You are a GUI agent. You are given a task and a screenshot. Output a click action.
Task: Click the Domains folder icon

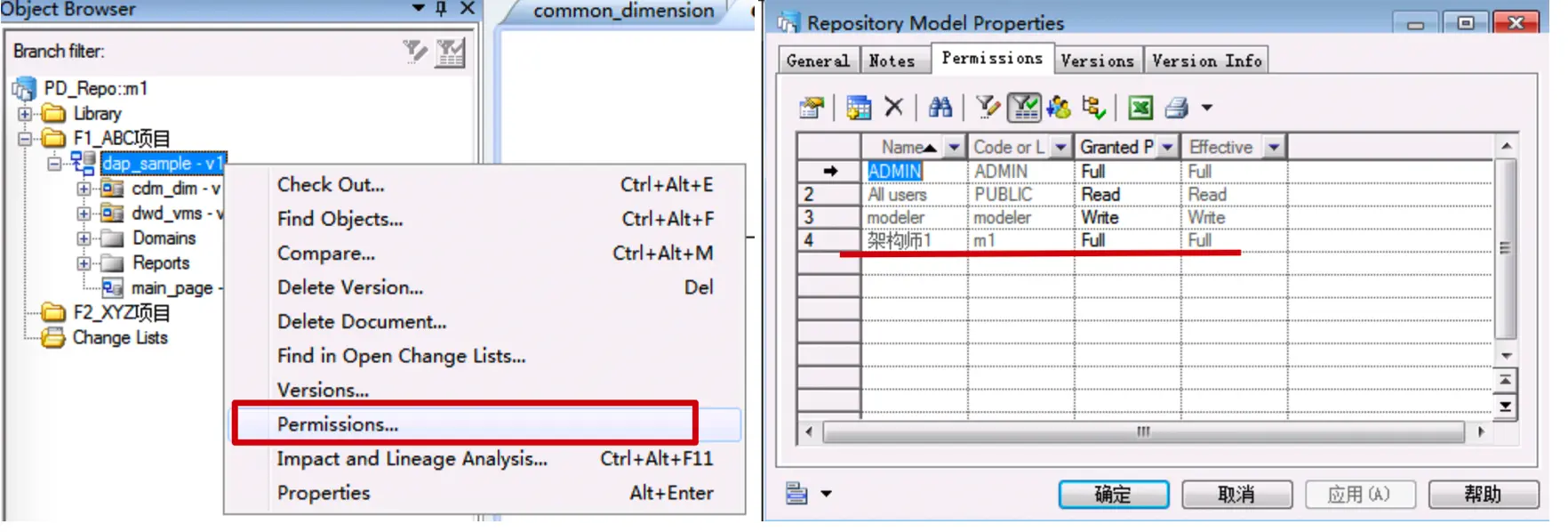(112, 238)
